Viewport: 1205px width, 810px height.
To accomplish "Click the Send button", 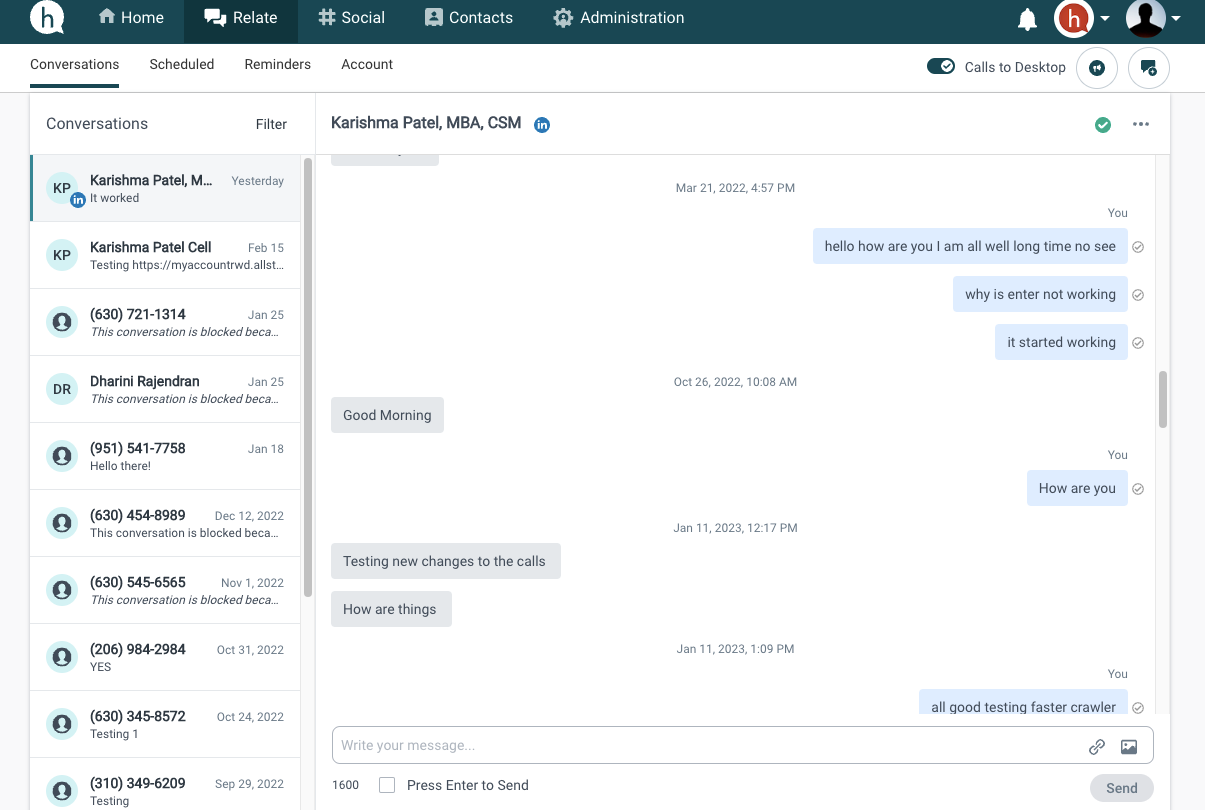I will coord(1121,788).
